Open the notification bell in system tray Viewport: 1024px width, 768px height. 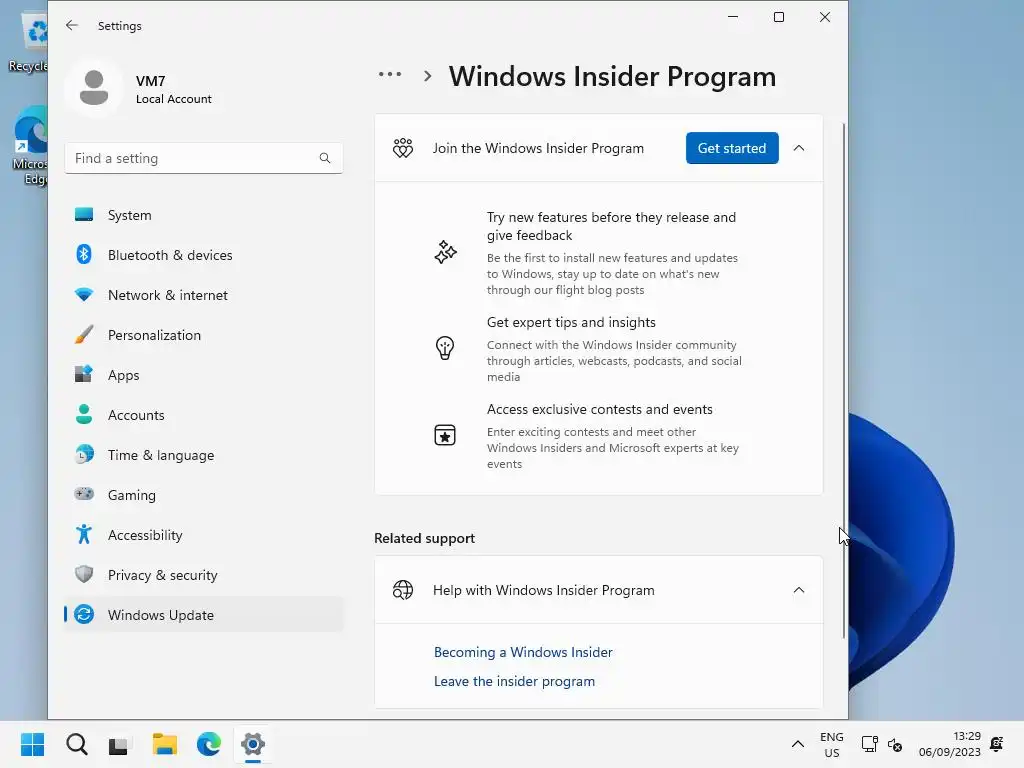(997, 744)
